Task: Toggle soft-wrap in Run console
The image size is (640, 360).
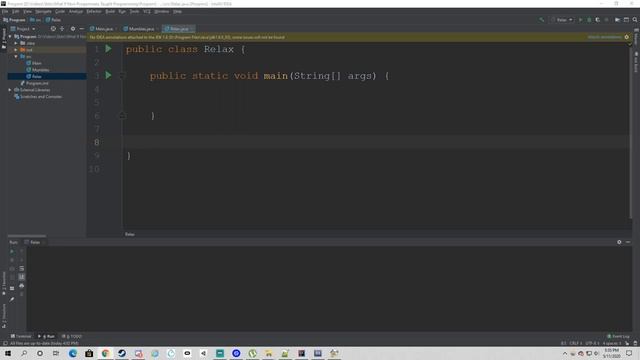Action: [22, 269]
